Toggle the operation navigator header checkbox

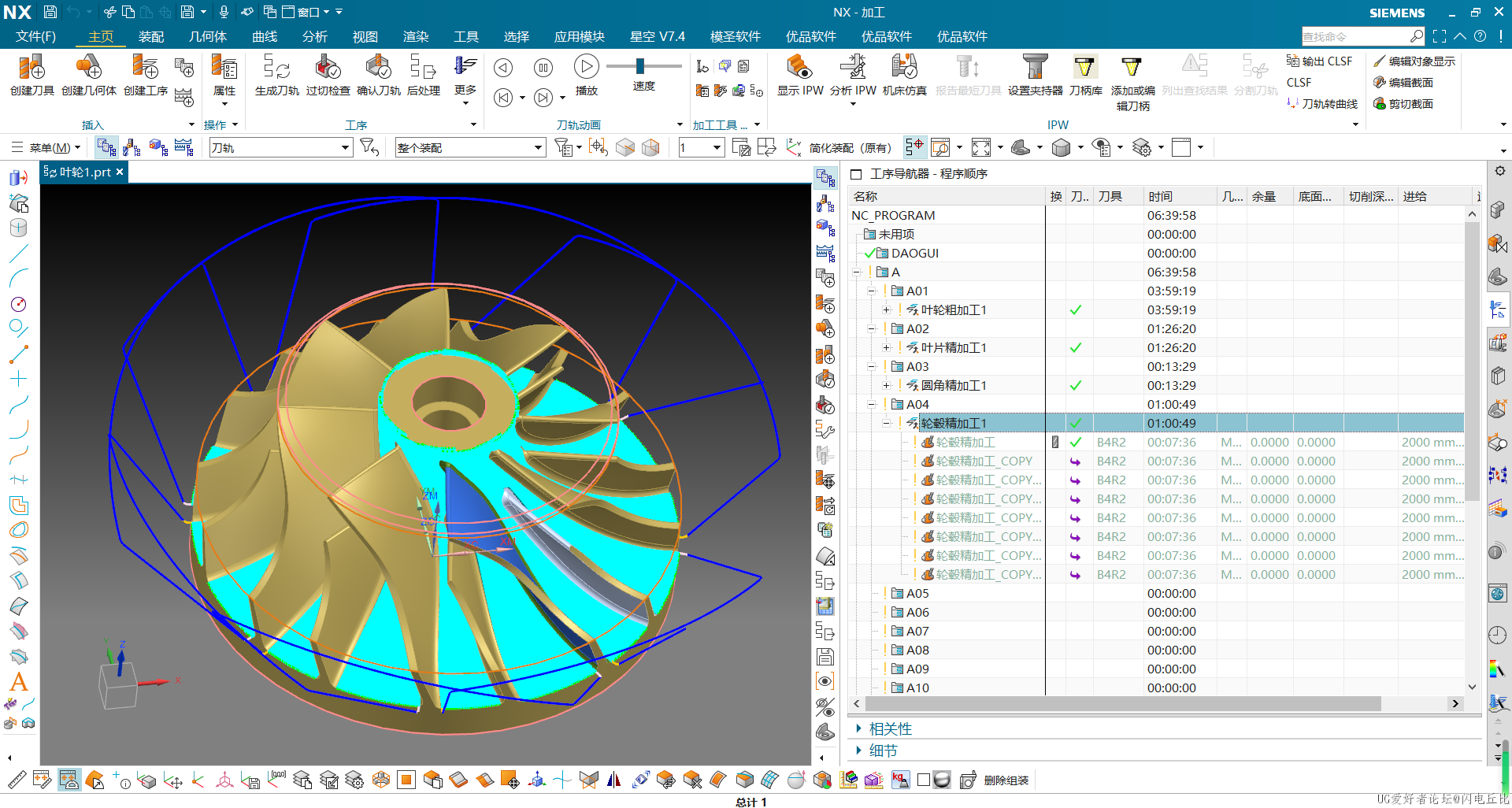point(856,174)
